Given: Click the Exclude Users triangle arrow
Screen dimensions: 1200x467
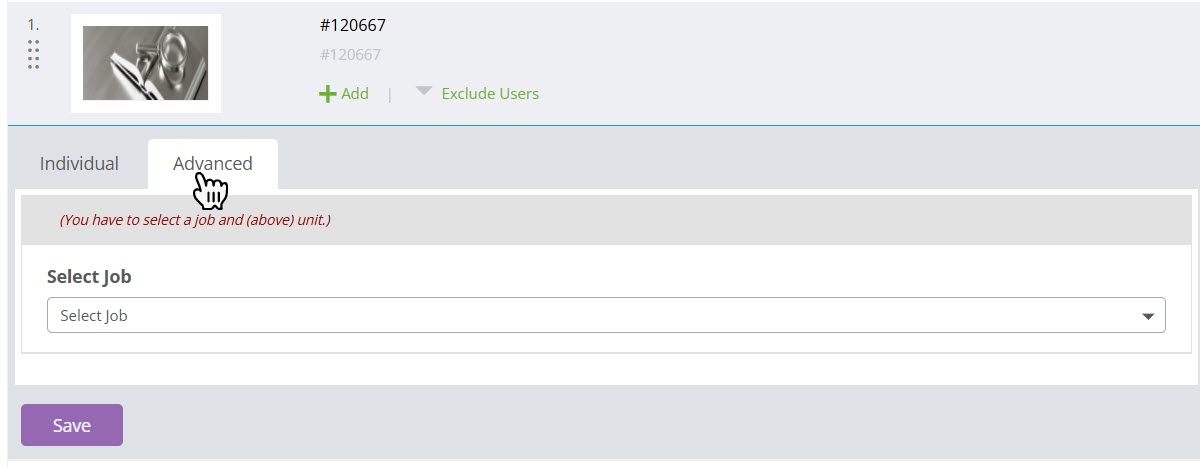Looking at the screenshot, I should (424, 91).
